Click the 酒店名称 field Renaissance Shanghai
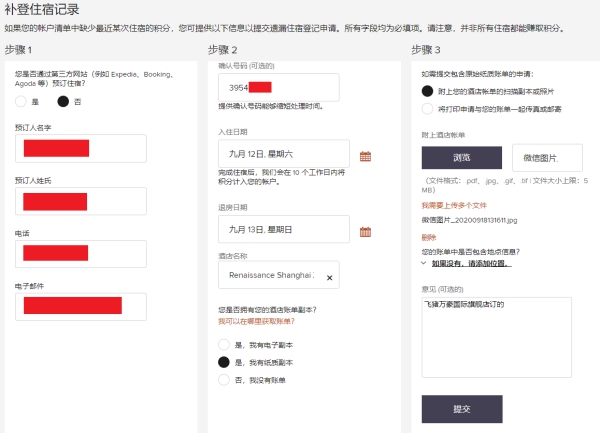The image size is (600, 433). [279, 275]
